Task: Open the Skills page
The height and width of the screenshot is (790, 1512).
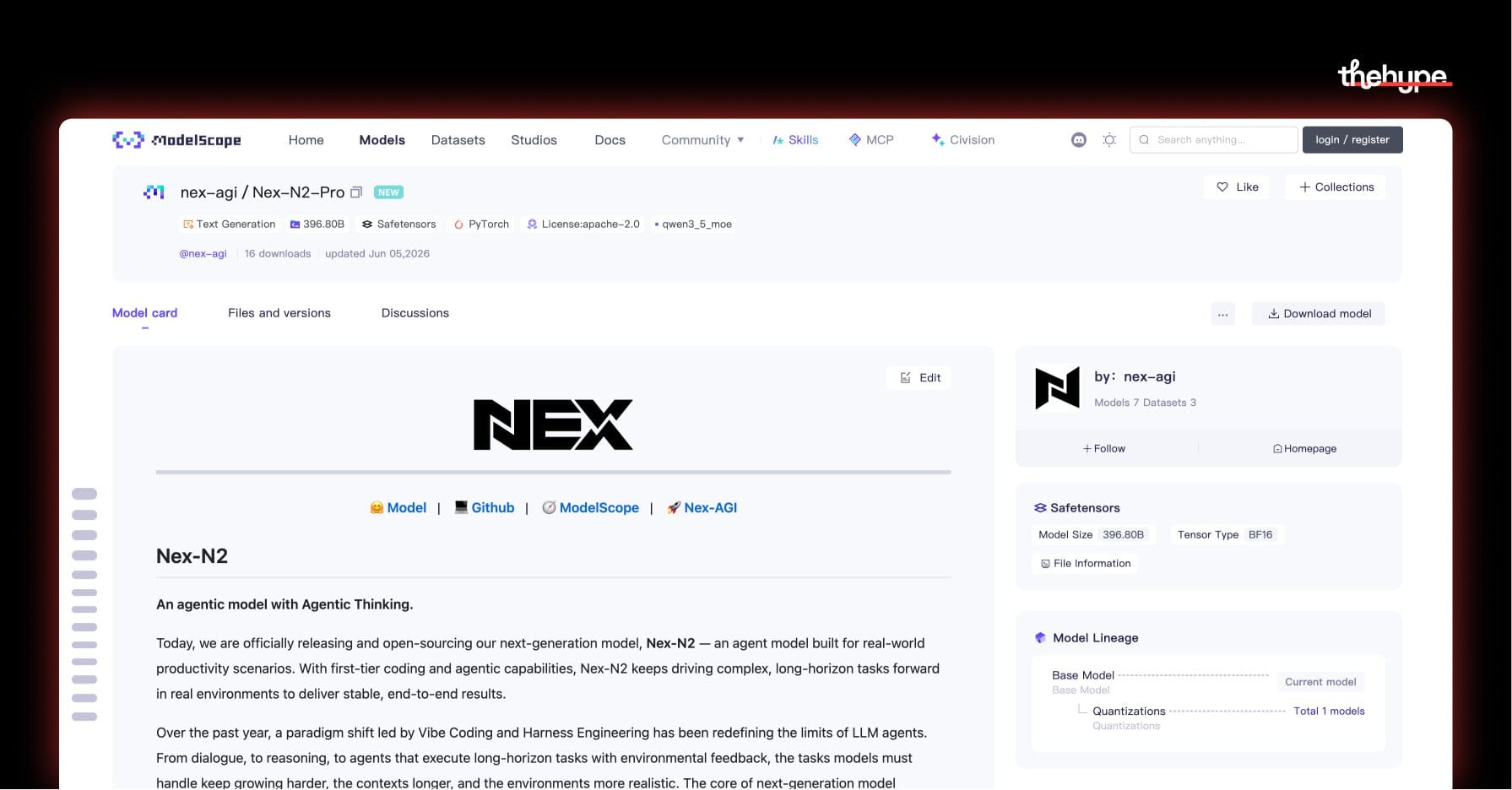Action: click(795, 140)
